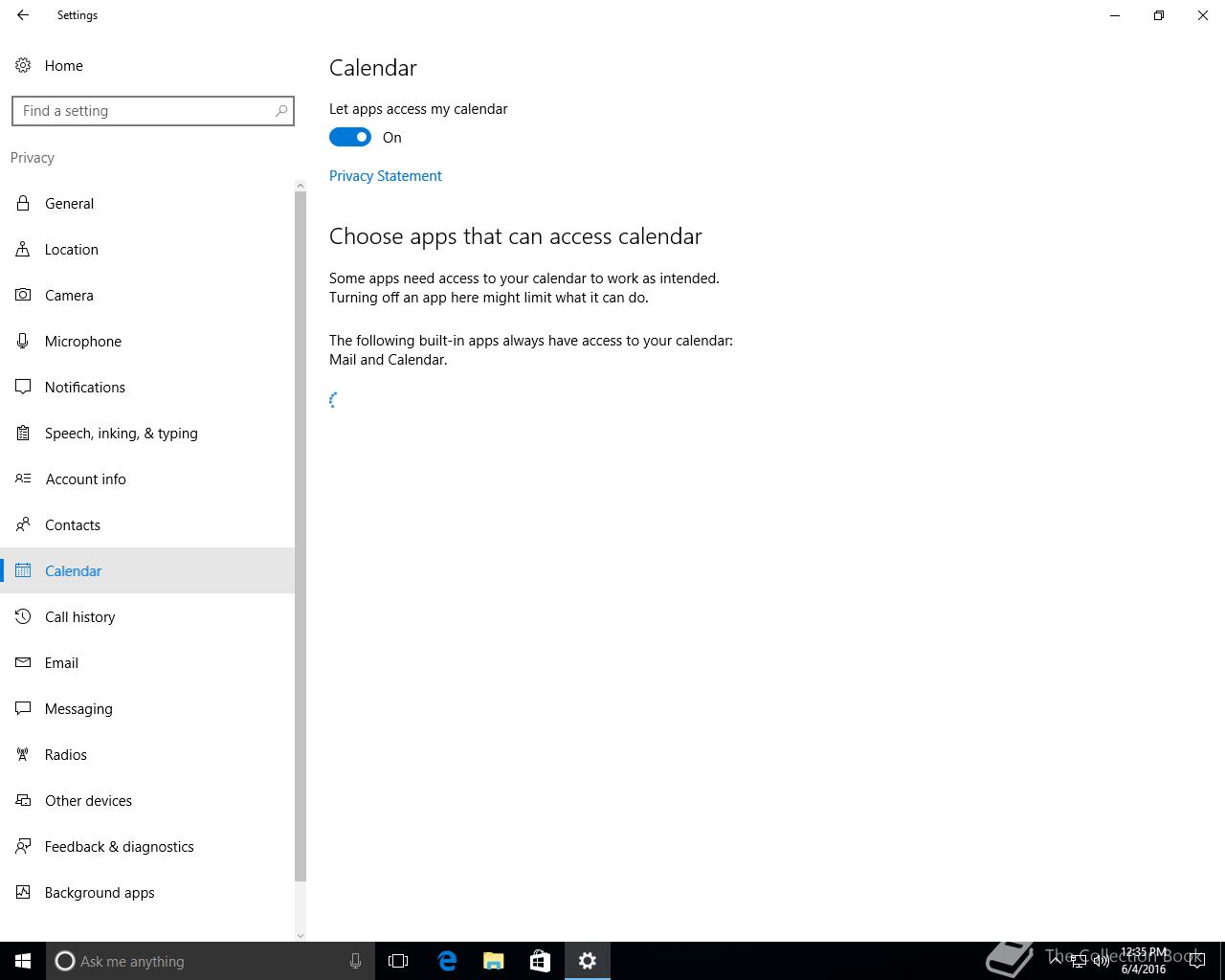Viewport: 1225px width, 980px height.
Task: Open Contacts privacy settings
Action: 147,524
